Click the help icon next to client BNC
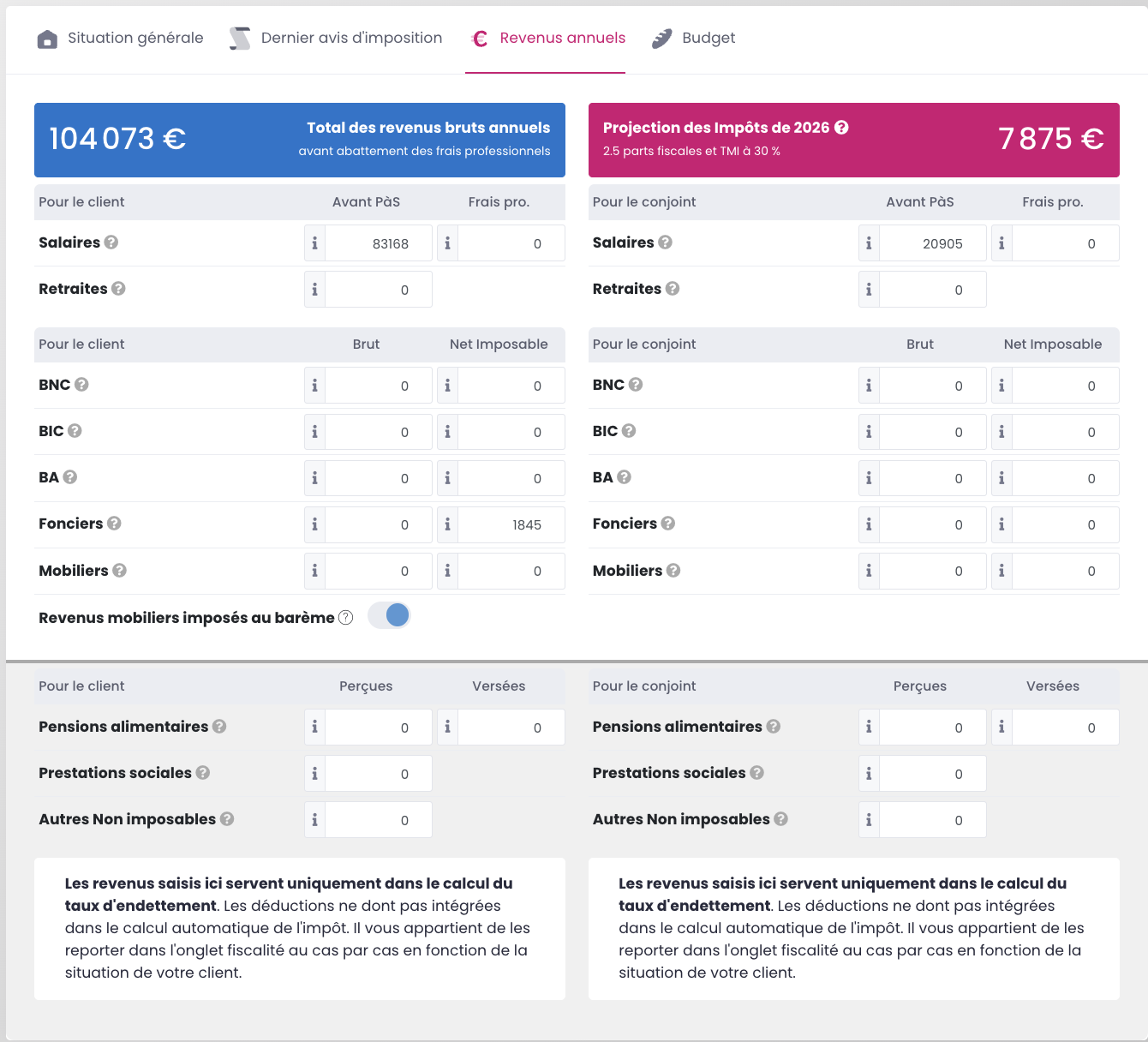This screenshot has width=1148, height=1042. click(81, 385)
